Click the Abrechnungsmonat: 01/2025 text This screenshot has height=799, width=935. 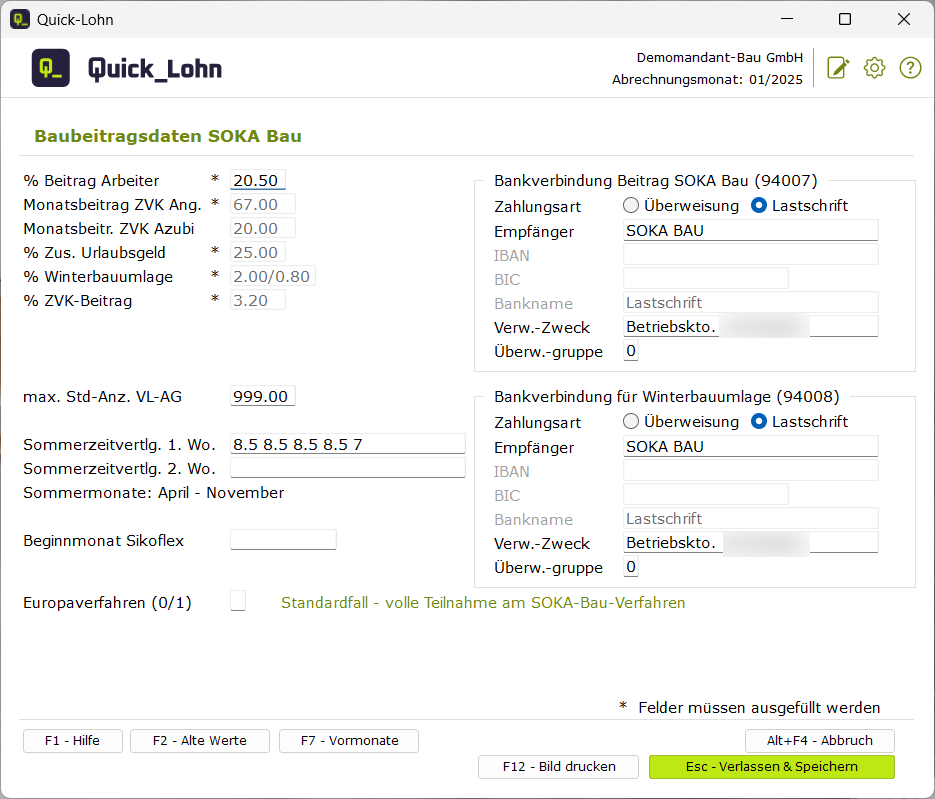coord(707,79)
